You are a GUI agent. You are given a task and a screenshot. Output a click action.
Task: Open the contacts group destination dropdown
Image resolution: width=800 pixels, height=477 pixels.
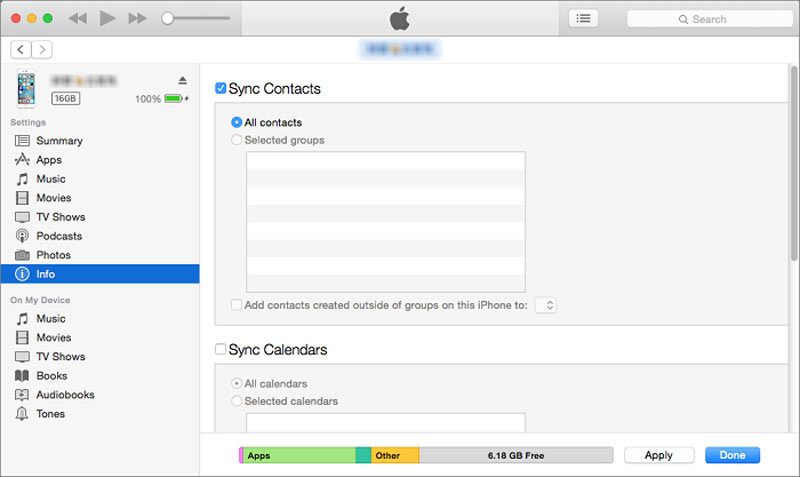(545, 305)
